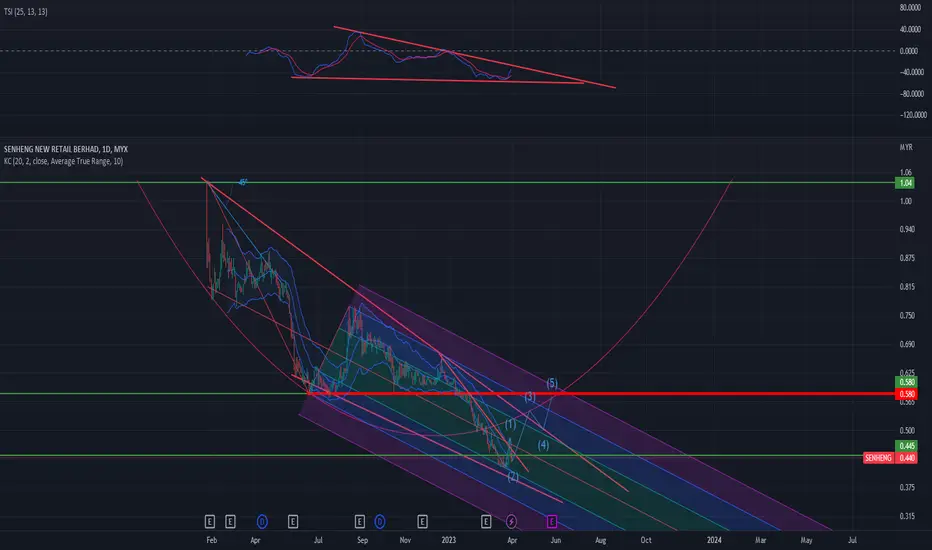Open the earnings icon between Apr and Jul 2022
The image size is (932, 550).
point(292,521)
